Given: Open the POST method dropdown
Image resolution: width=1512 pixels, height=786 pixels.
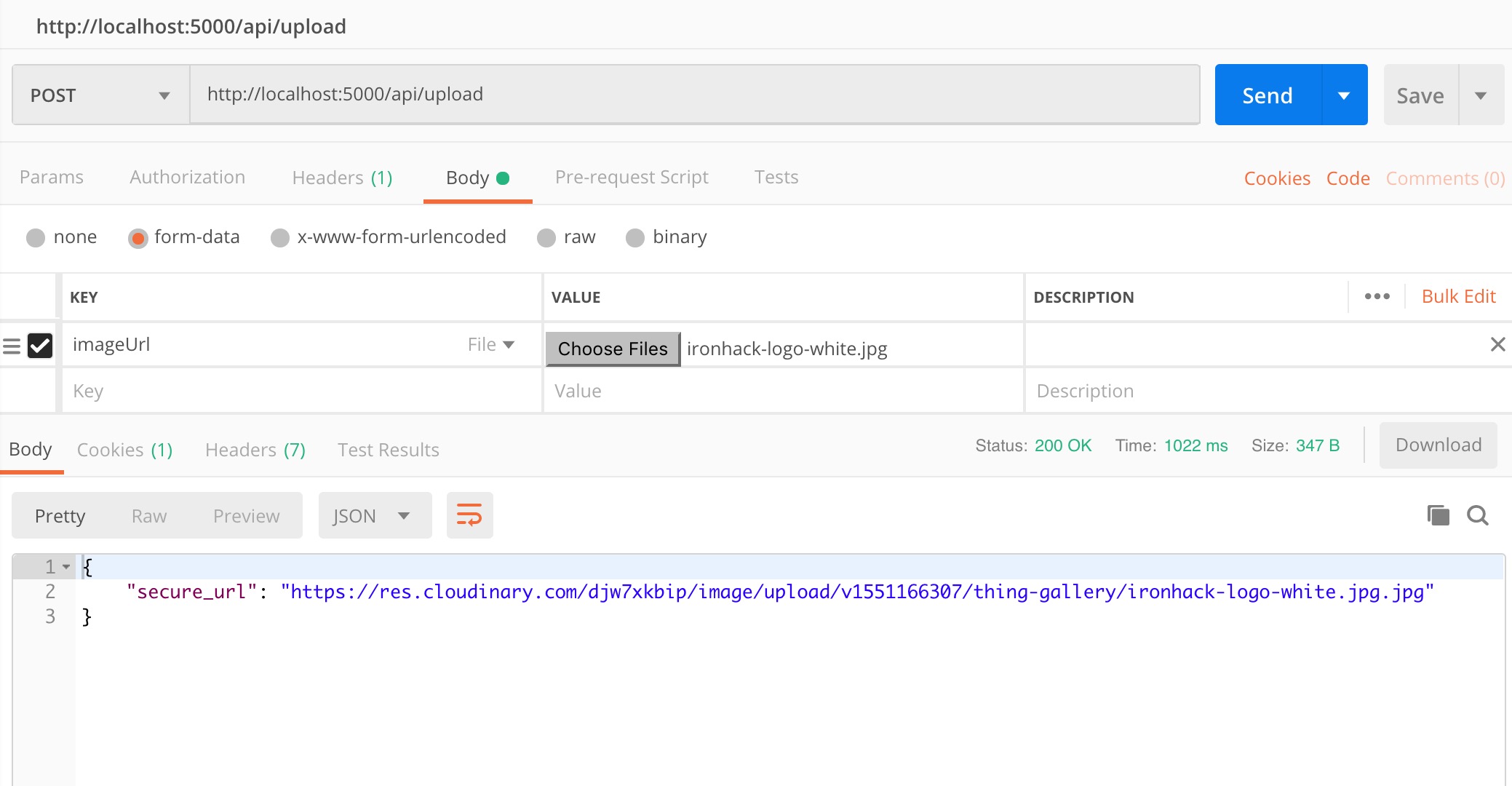Looking at the screenshot, I should [x=100, y=95].
